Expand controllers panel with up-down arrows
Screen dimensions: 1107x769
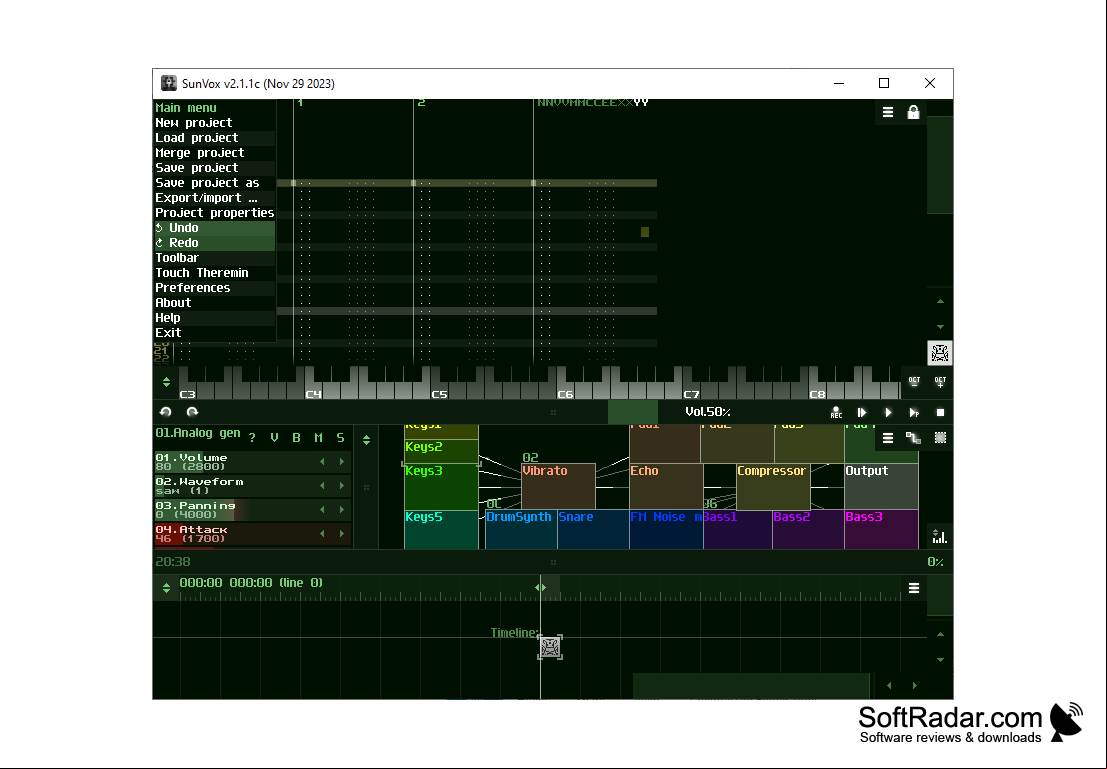tap(366, 440)
